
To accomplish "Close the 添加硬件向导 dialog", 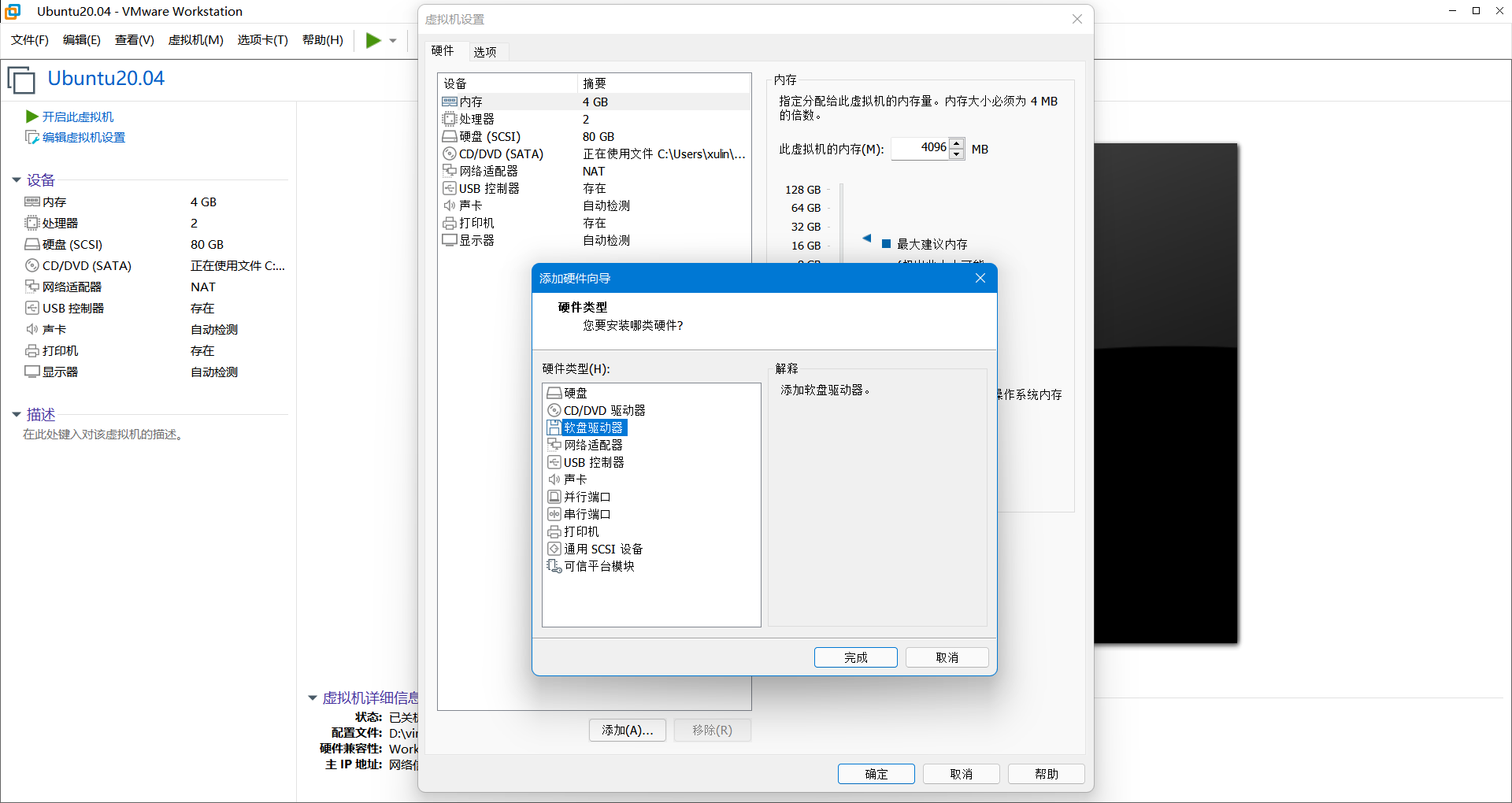I will 980,278.
